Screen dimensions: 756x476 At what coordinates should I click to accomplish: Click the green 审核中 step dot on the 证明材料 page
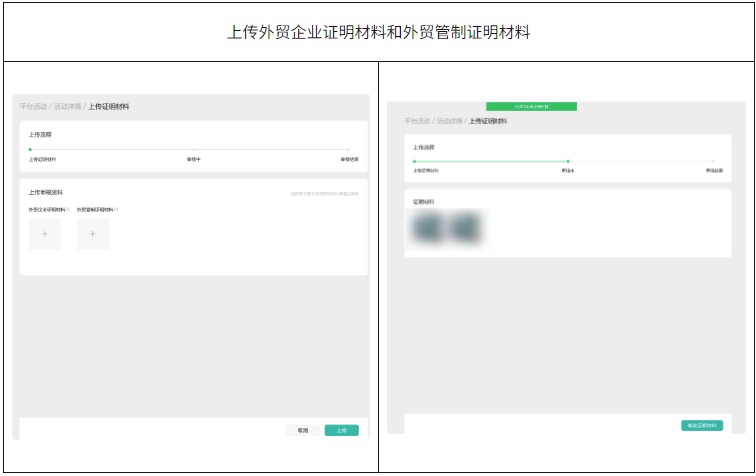coord(568,161)
